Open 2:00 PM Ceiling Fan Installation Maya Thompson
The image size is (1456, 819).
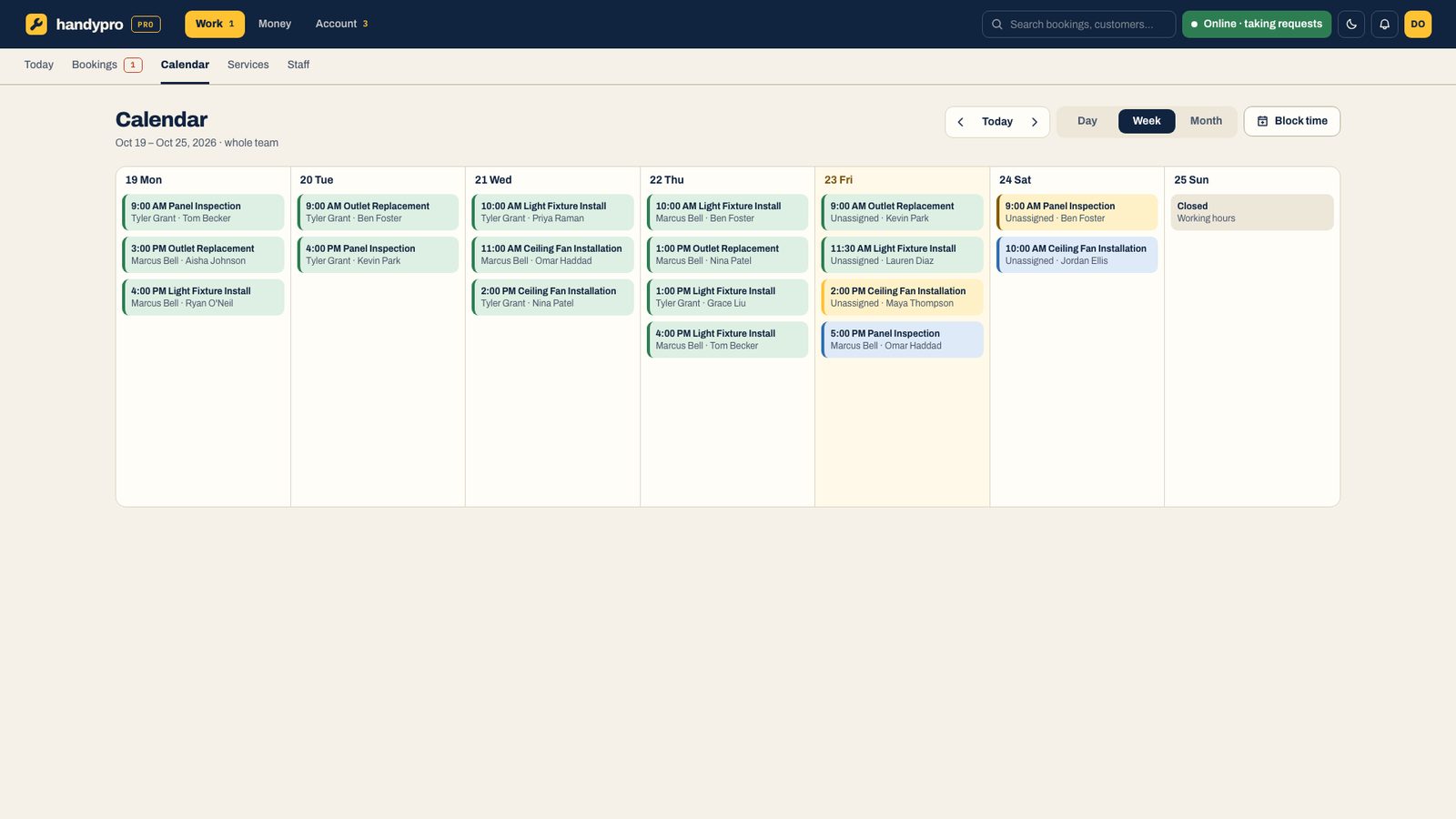pos(902,298)
